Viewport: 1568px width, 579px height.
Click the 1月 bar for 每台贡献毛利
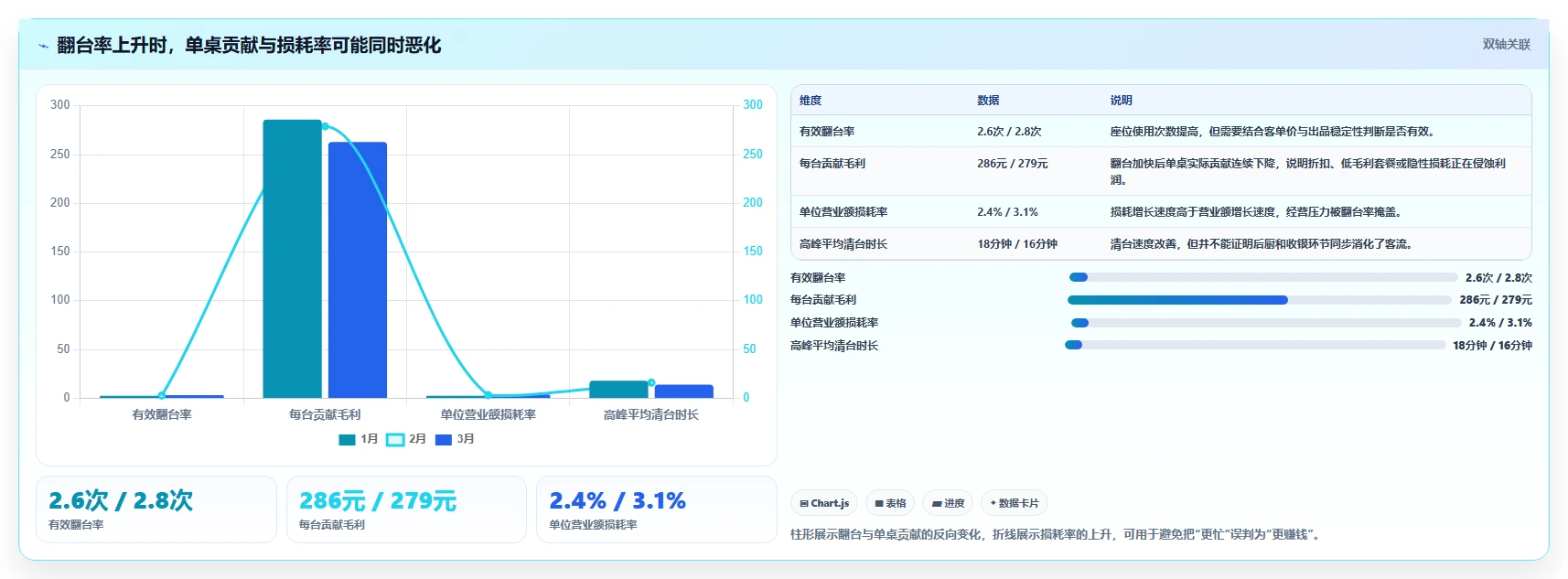[x=292, y=259]
